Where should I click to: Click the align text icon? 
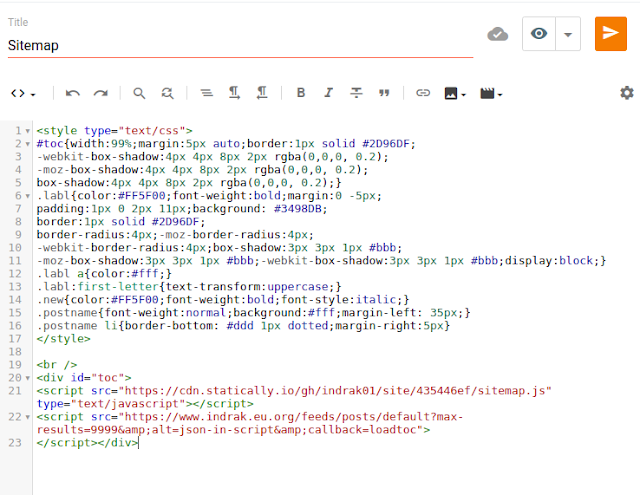(207, 93)
